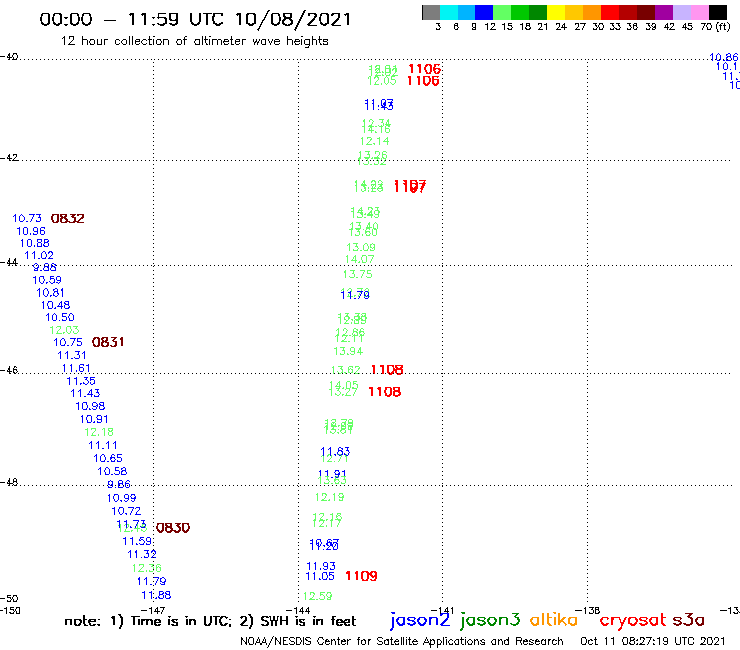Select the green 12.36 wave height value
Viewport: 740px width, 650px height.
147,568
